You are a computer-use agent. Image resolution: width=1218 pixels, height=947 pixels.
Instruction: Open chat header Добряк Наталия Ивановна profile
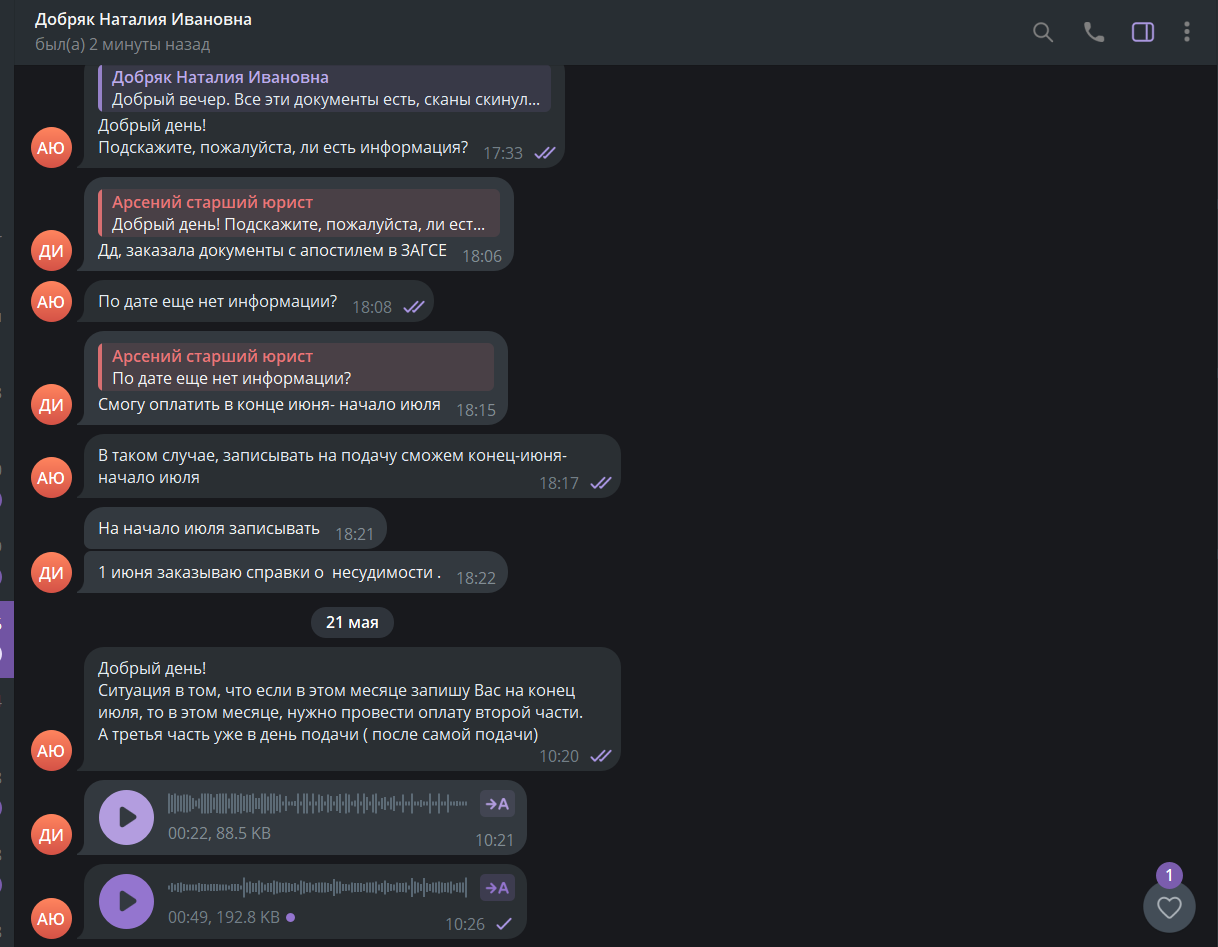[x=143, y=20]
